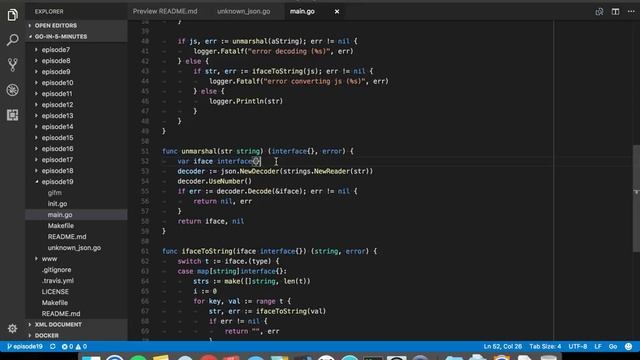Image resolution: width=640 pixels, height=360 pixels.
Task: Click 'decoder.UseNumber()' on line 54
Action: pyautogui.click(x=215, y=181)
